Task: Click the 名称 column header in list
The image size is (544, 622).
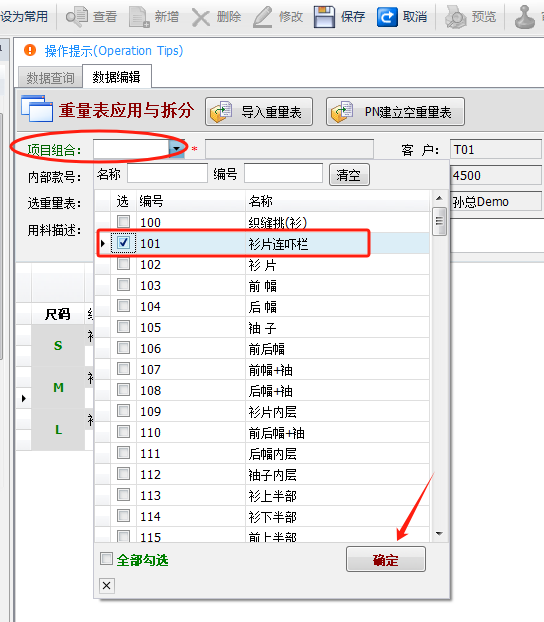Action: 337,201
